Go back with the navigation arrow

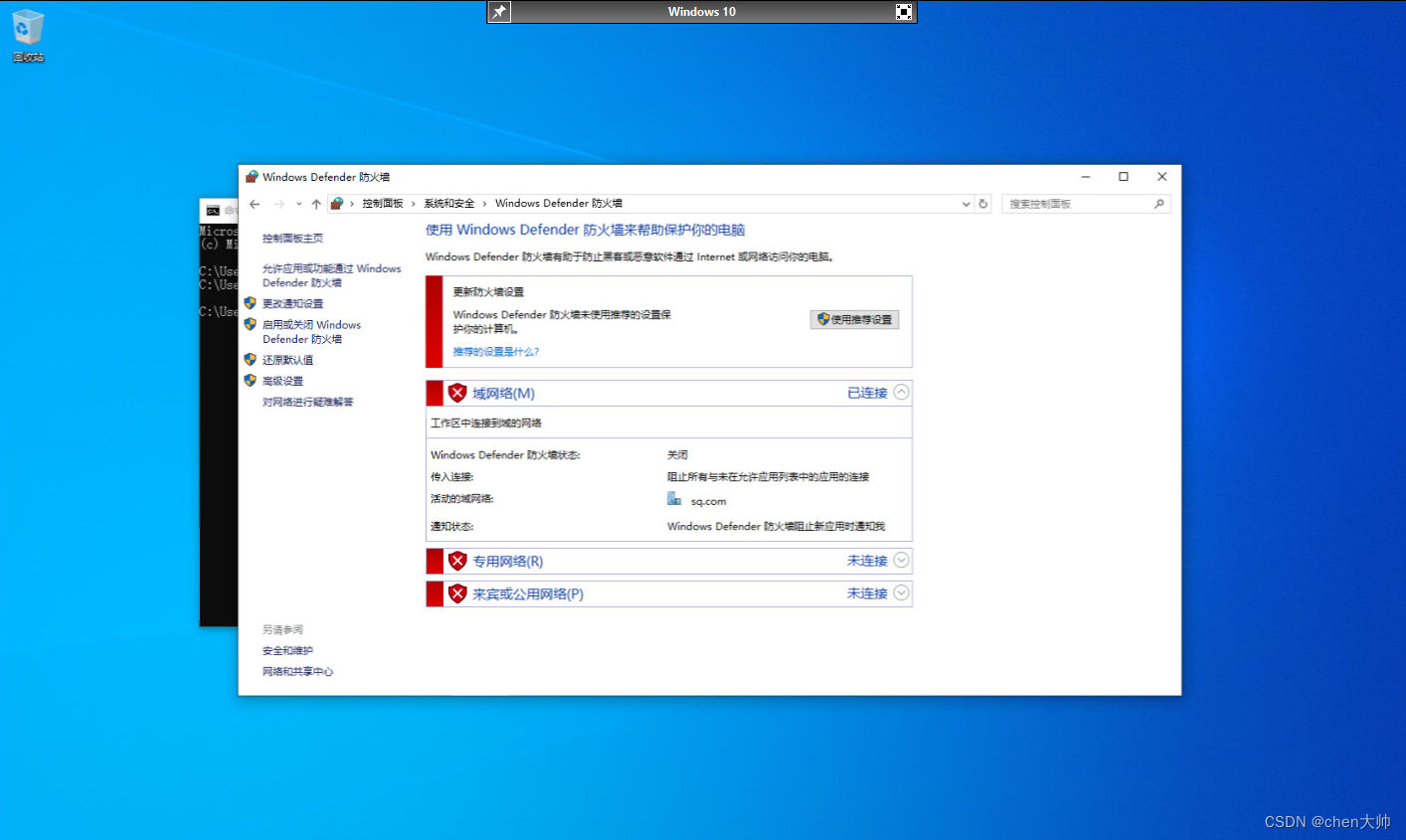(255, 204)
